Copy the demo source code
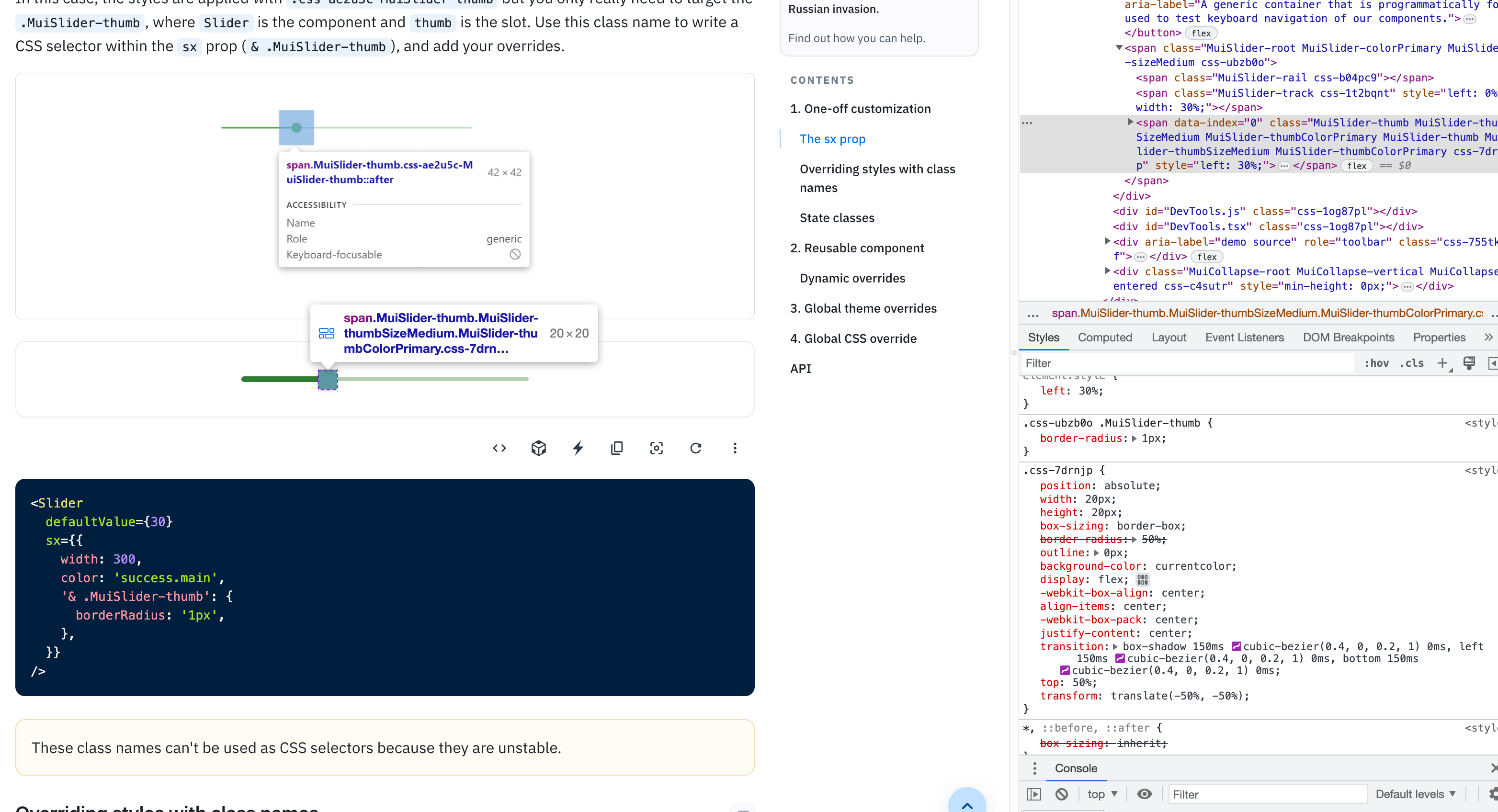Image resolution: width=1498 pixels, height=812 pixels. click(x=617, y=448)
